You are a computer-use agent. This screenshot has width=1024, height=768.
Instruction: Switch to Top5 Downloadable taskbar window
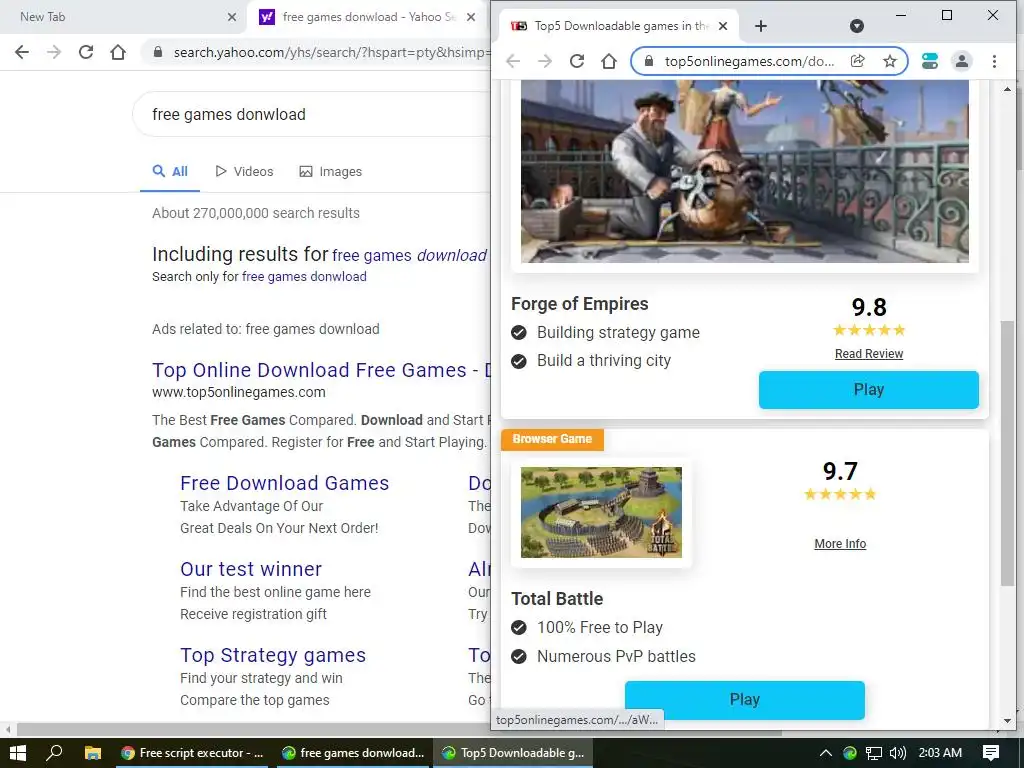point(513,753)
